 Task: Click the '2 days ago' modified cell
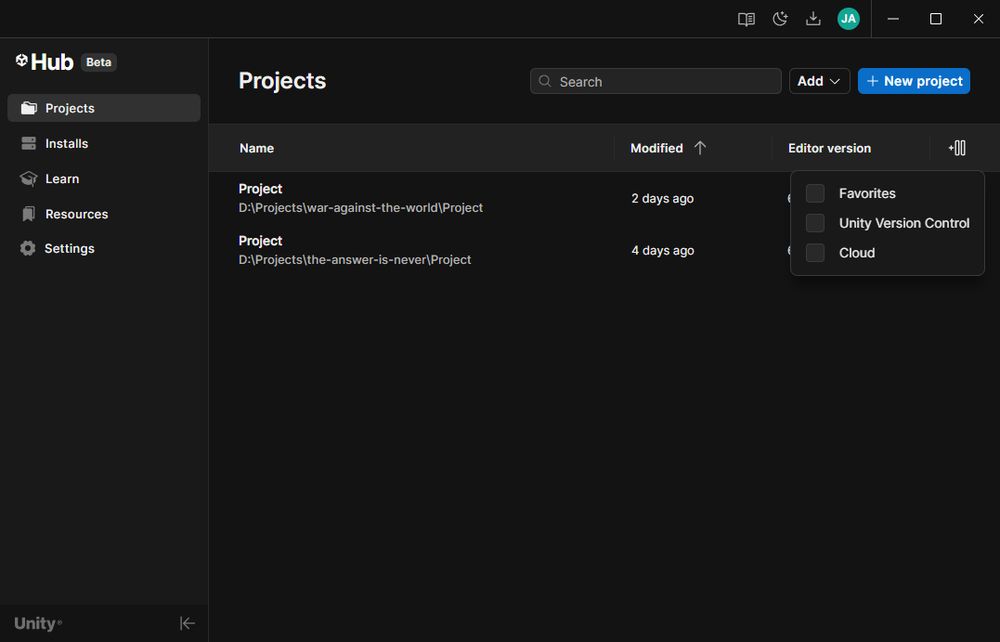tap(662, 198)
